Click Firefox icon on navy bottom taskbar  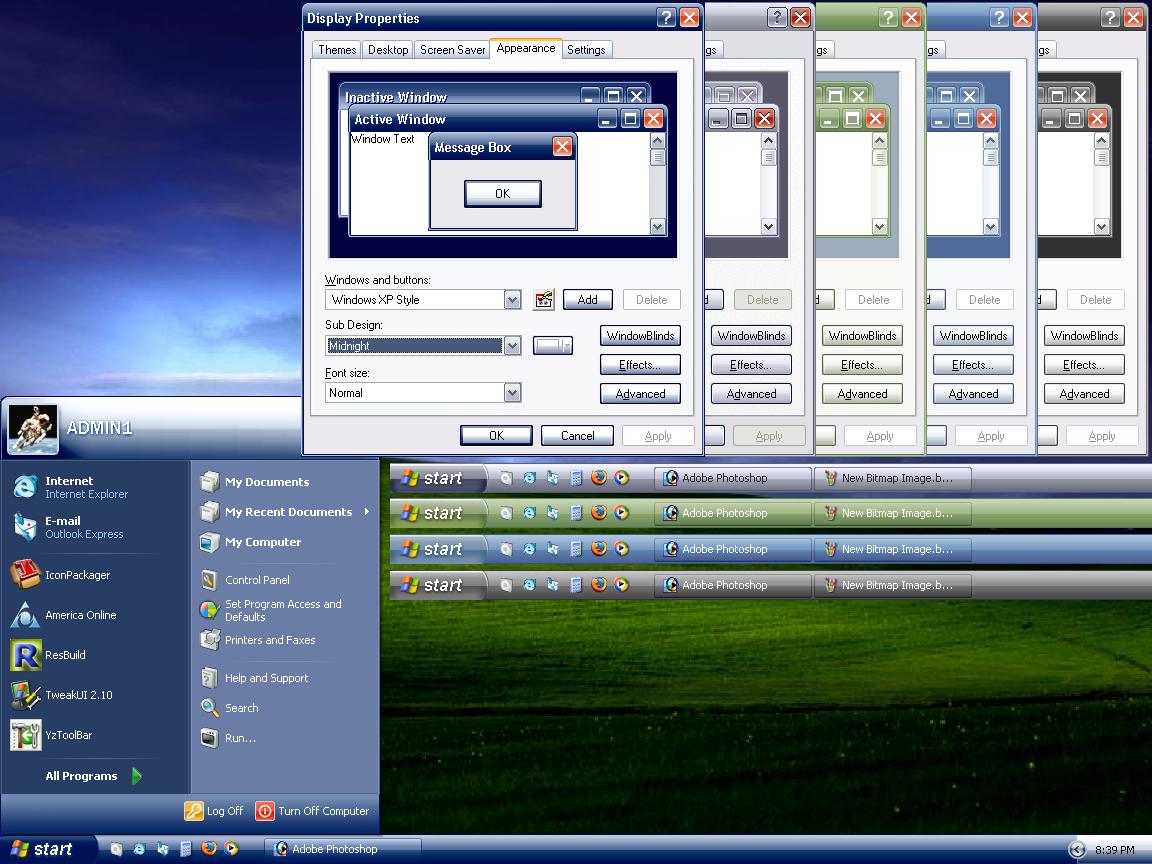[209, 849]
